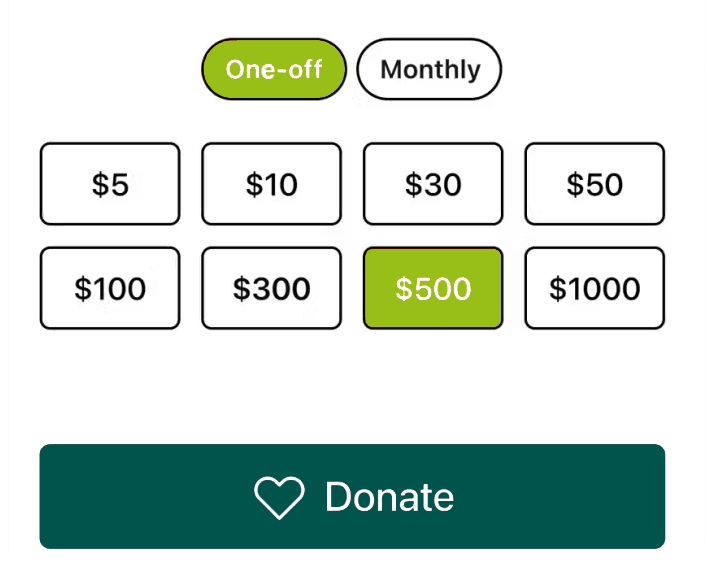Screen dimensions: 706x588
Task: Click the highlighted $500 amount
Action: point(433,288)
